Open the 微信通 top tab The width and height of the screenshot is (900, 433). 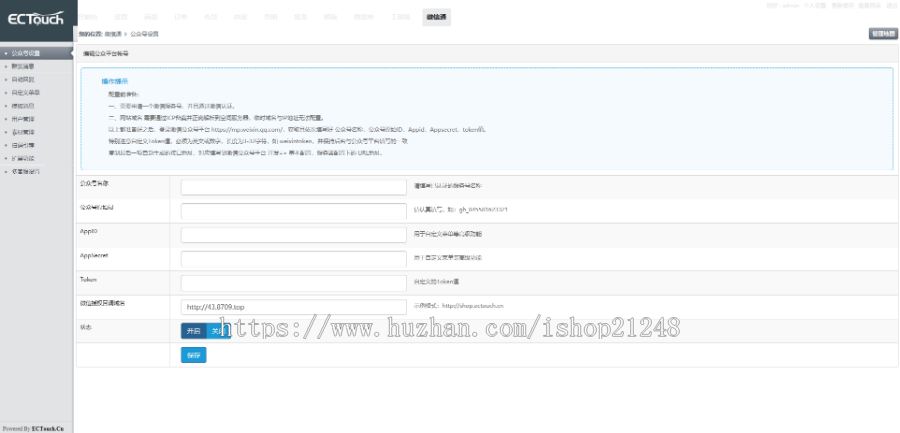click(436, 17)
